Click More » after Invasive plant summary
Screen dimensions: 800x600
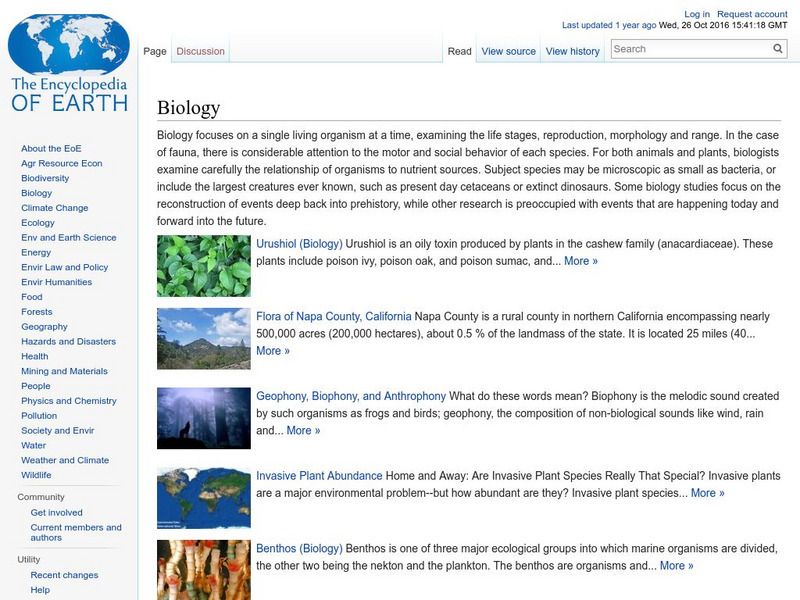click(x=708, y=493)
